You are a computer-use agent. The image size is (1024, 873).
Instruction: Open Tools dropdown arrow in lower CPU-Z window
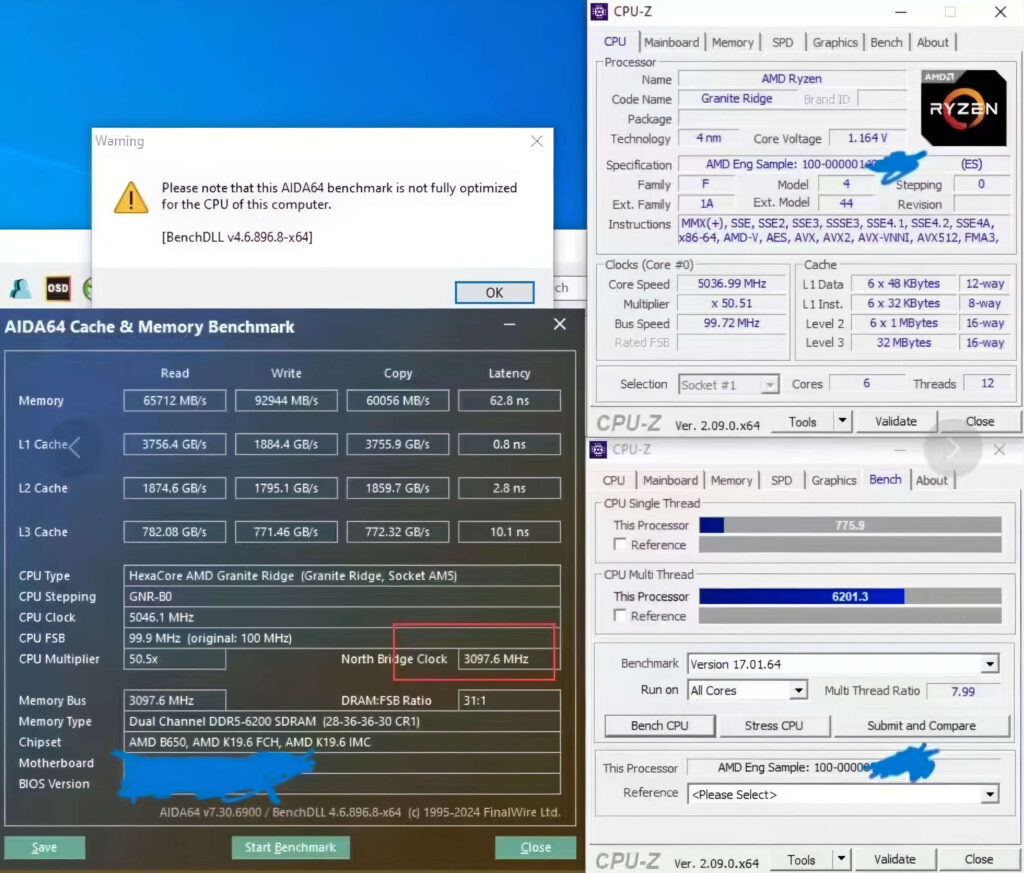click(x=841, y=859)
